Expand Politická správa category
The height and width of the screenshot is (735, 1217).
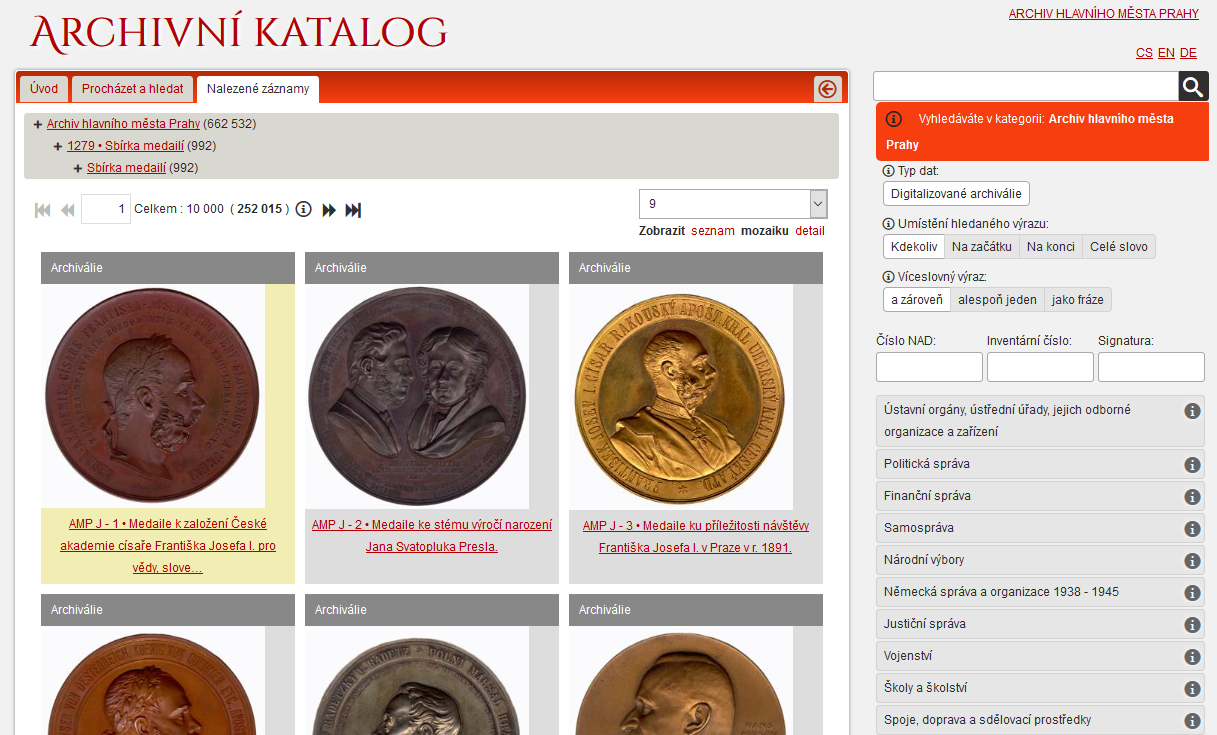1040,465
